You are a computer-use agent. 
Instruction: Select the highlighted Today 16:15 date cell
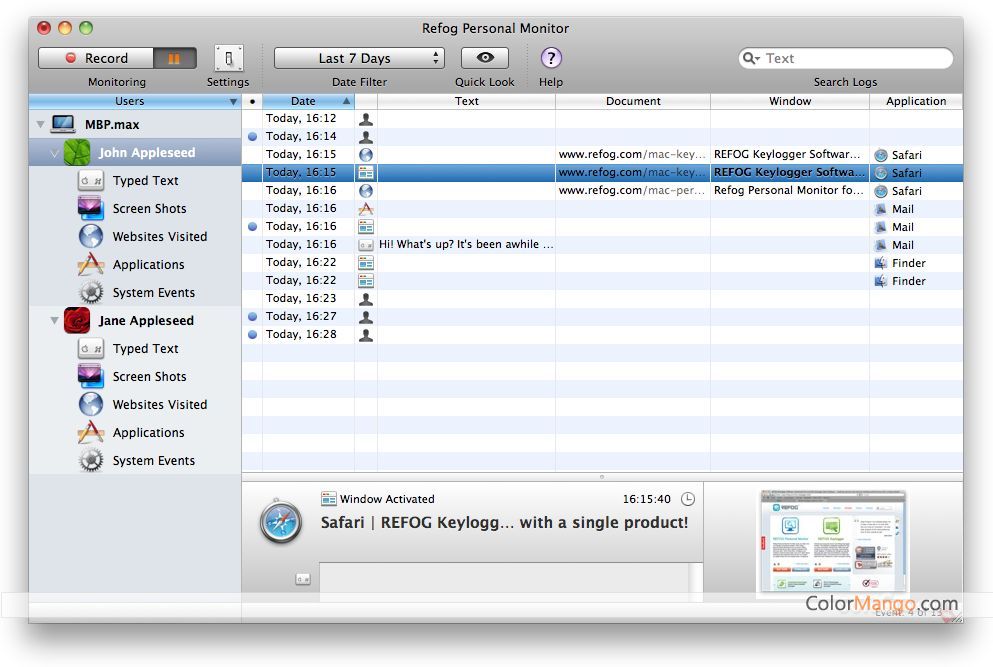coord(308,172)
